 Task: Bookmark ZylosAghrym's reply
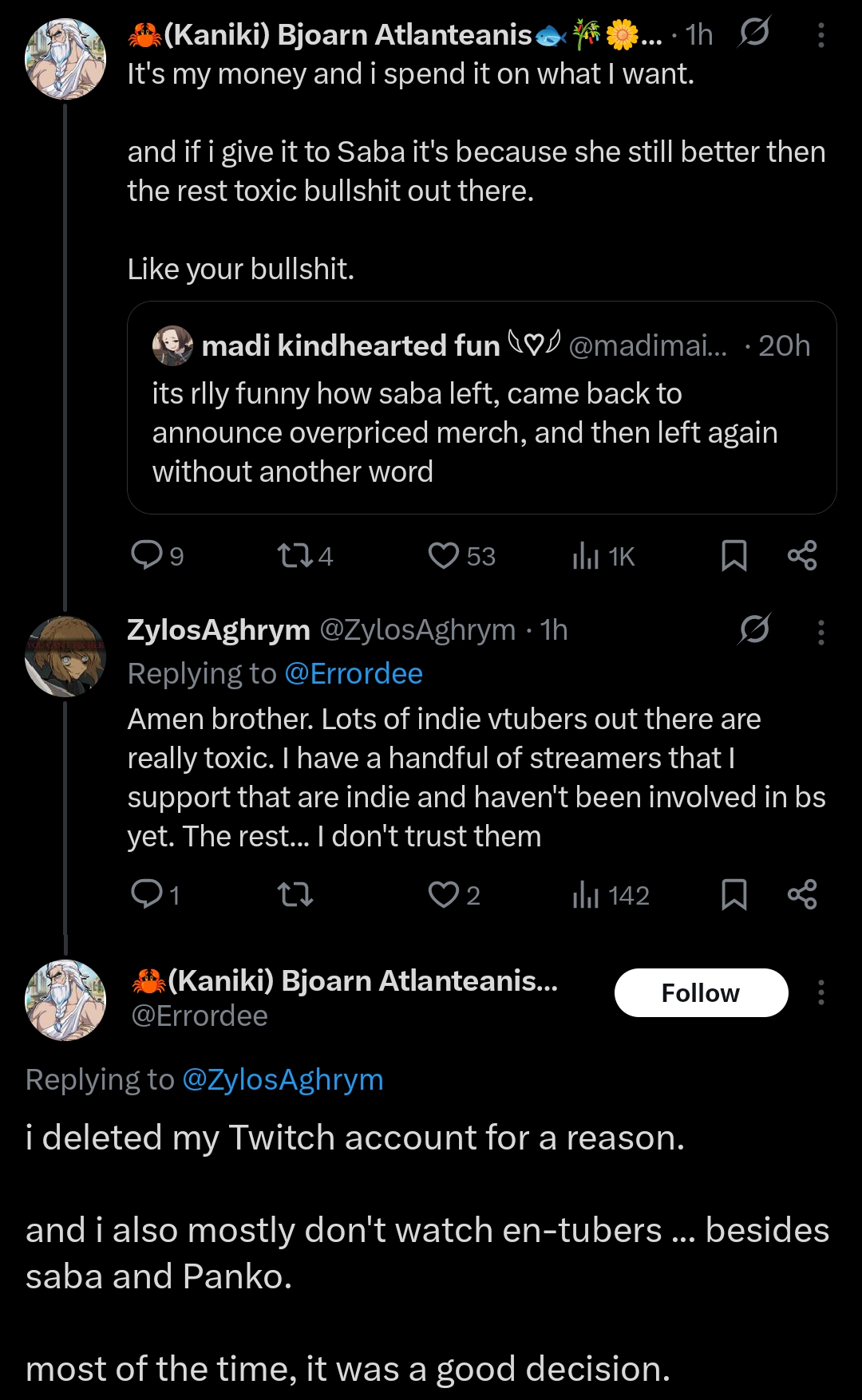point(733,894)
